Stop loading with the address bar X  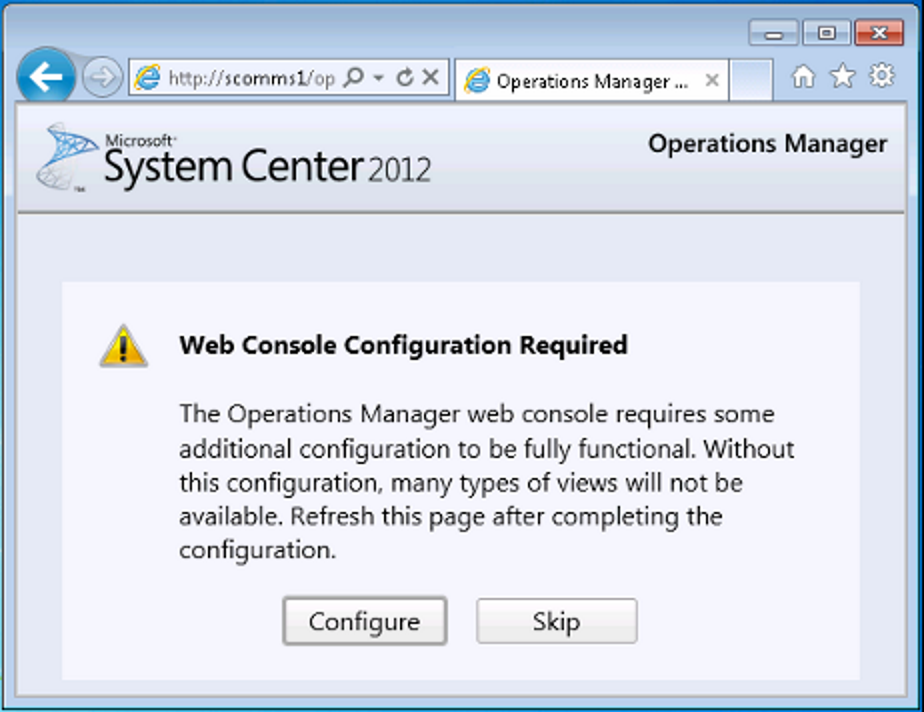coord(431,77)
